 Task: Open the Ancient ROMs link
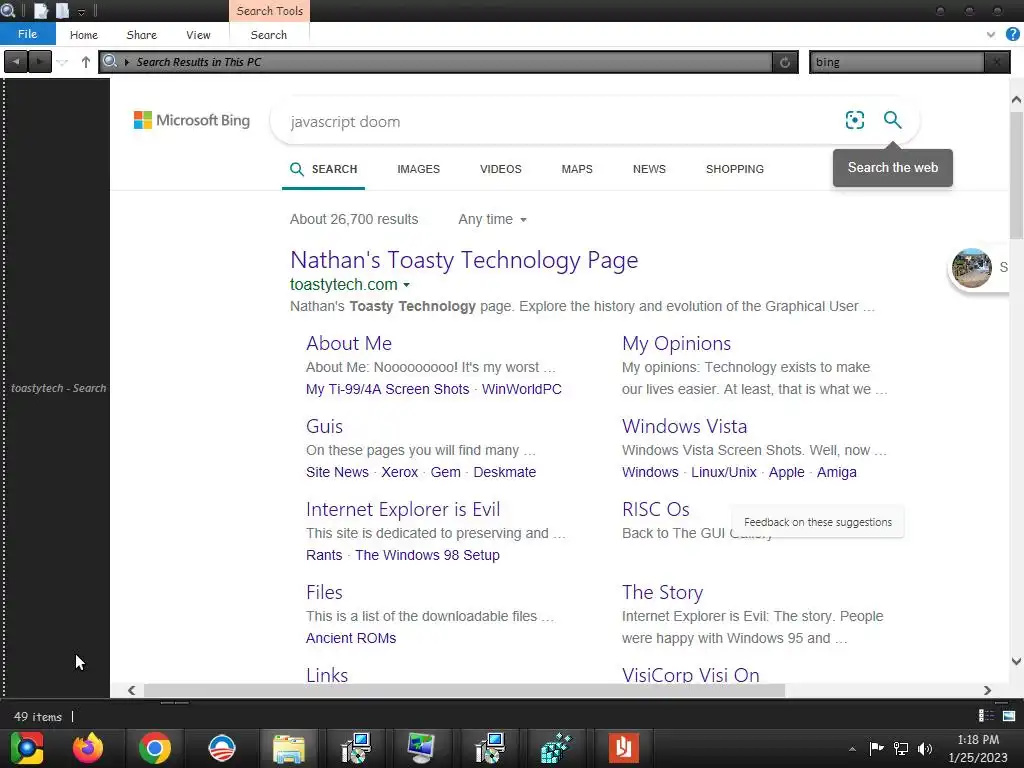[x=351, y=638]
